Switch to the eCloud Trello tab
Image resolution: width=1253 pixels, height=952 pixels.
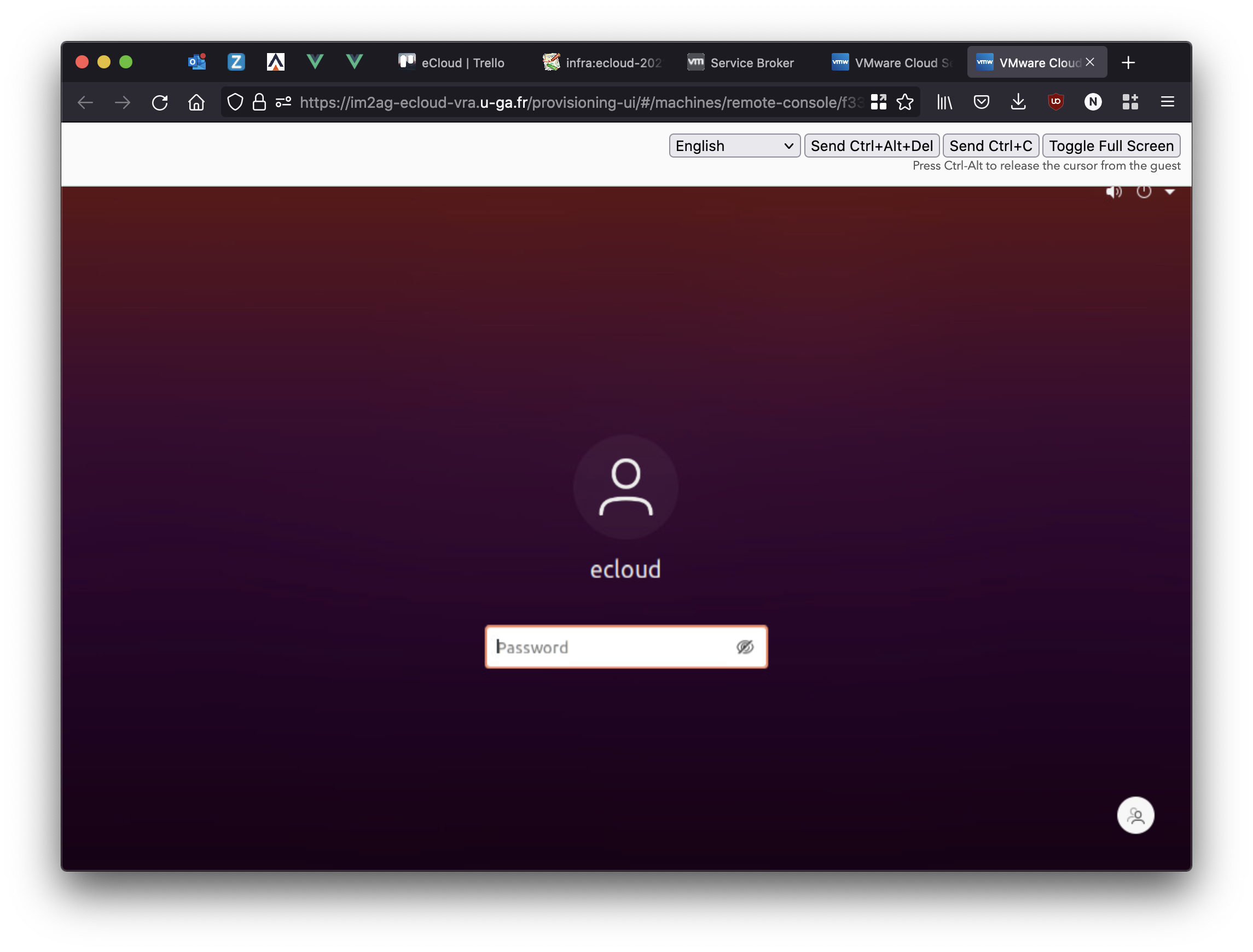[x=451, y=62]
